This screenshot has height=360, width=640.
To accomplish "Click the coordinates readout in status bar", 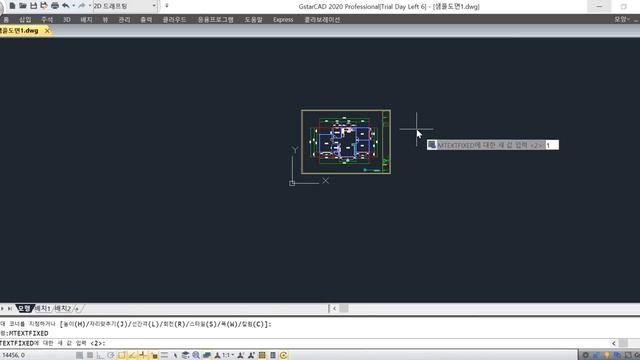I will click(14, 355).
